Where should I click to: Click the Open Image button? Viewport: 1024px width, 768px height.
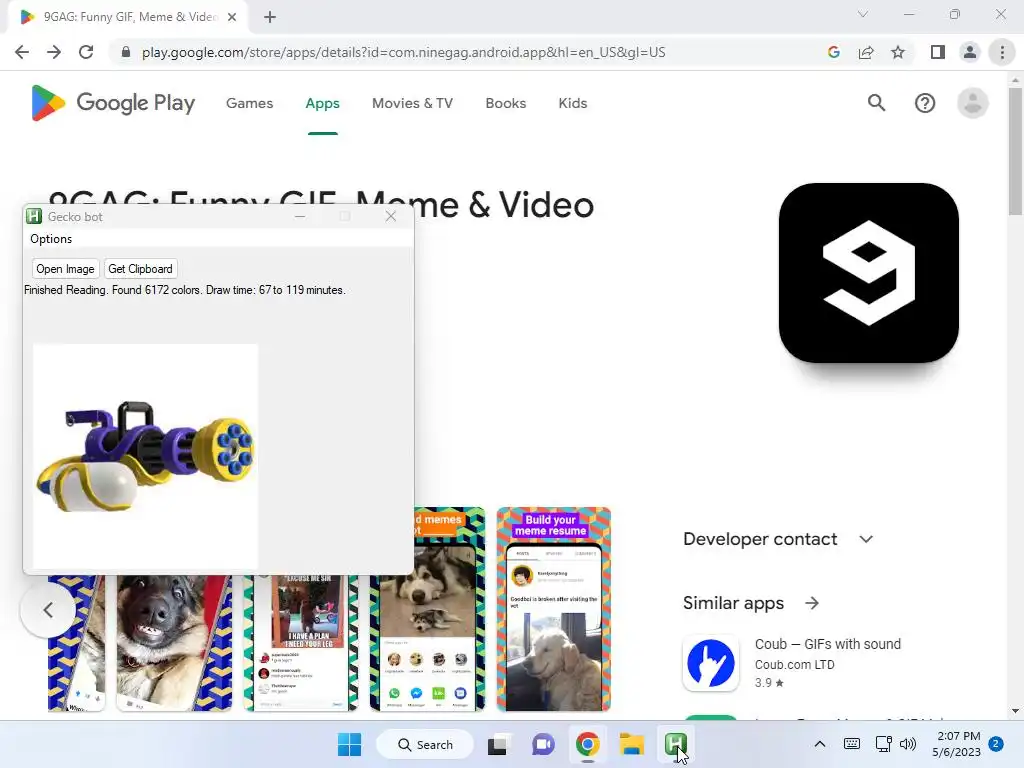[65, 269]
